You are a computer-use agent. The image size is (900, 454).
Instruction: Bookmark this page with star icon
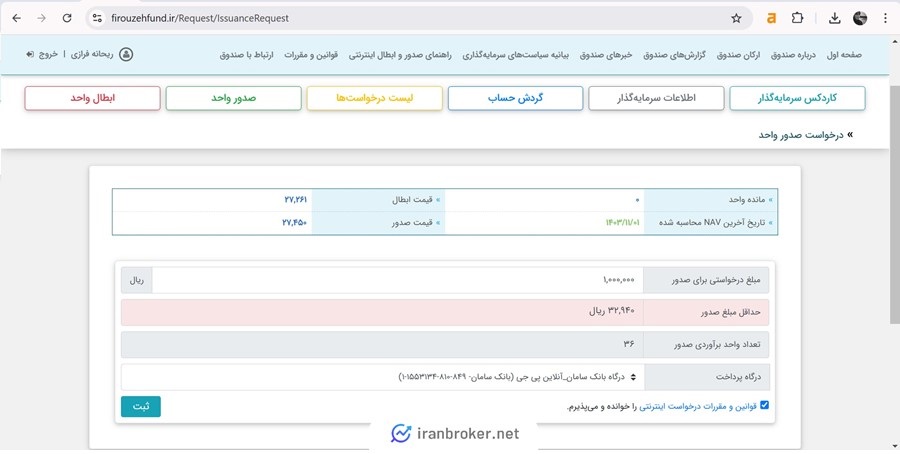coord(736,18)
